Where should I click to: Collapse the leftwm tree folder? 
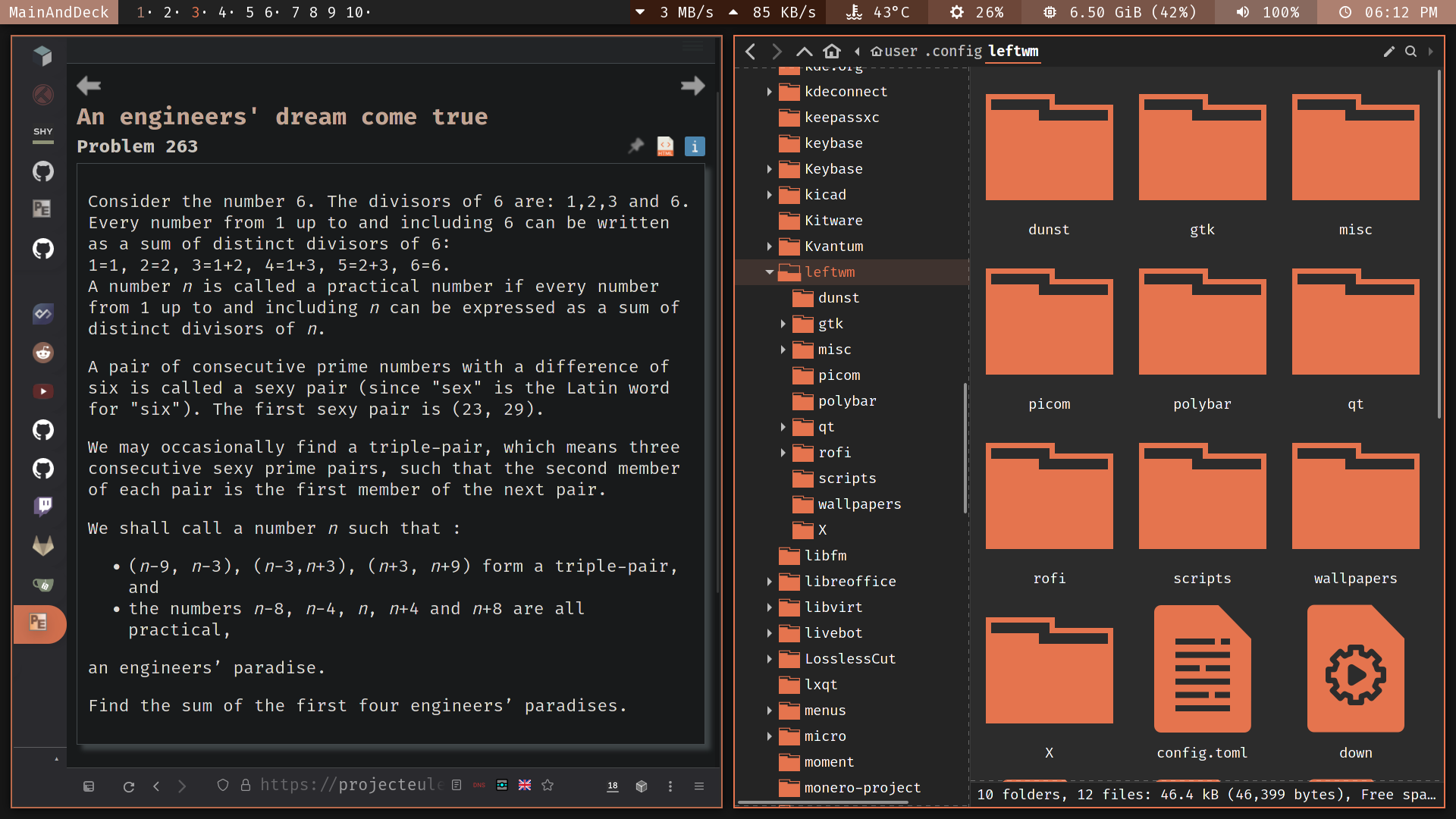[x=770, y=272]
